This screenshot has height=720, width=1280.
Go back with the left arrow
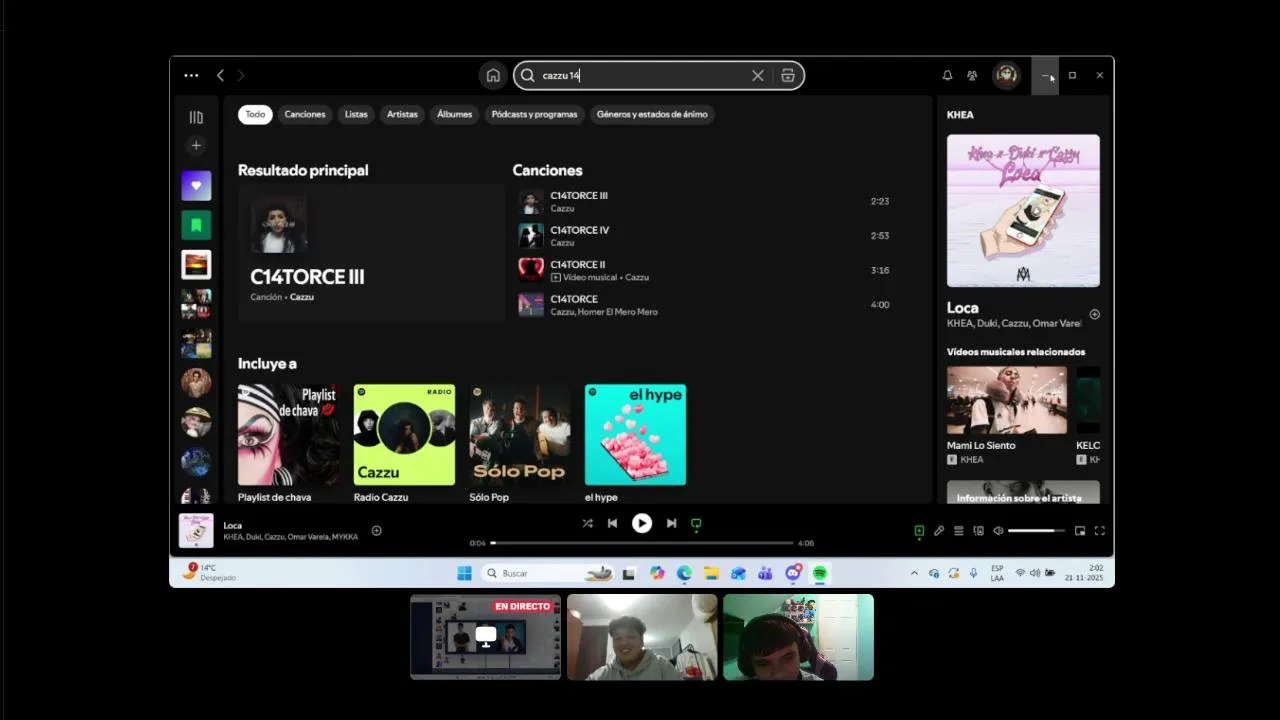220,75
